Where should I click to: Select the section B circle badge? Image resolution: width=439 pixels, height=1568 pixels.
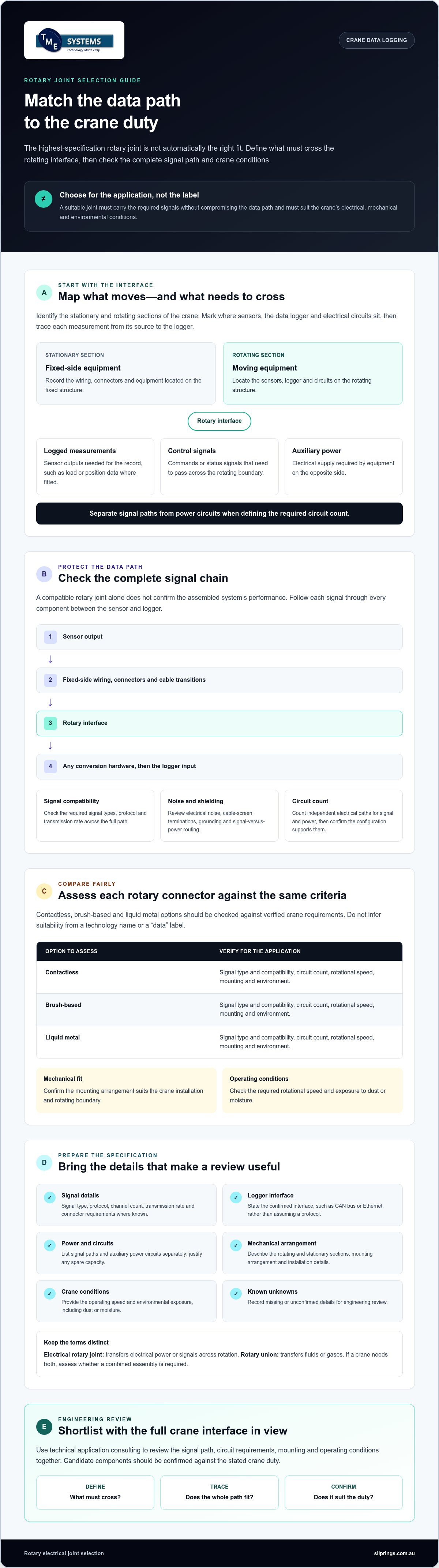click(x=44, y=574)
